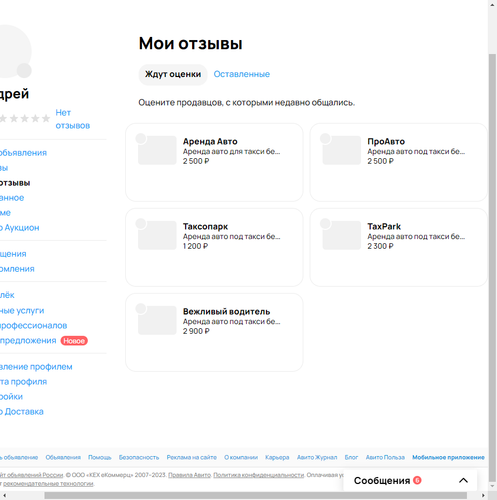Open the TaxPark seller card
The image size is (497, 500).
pos(399,247)
